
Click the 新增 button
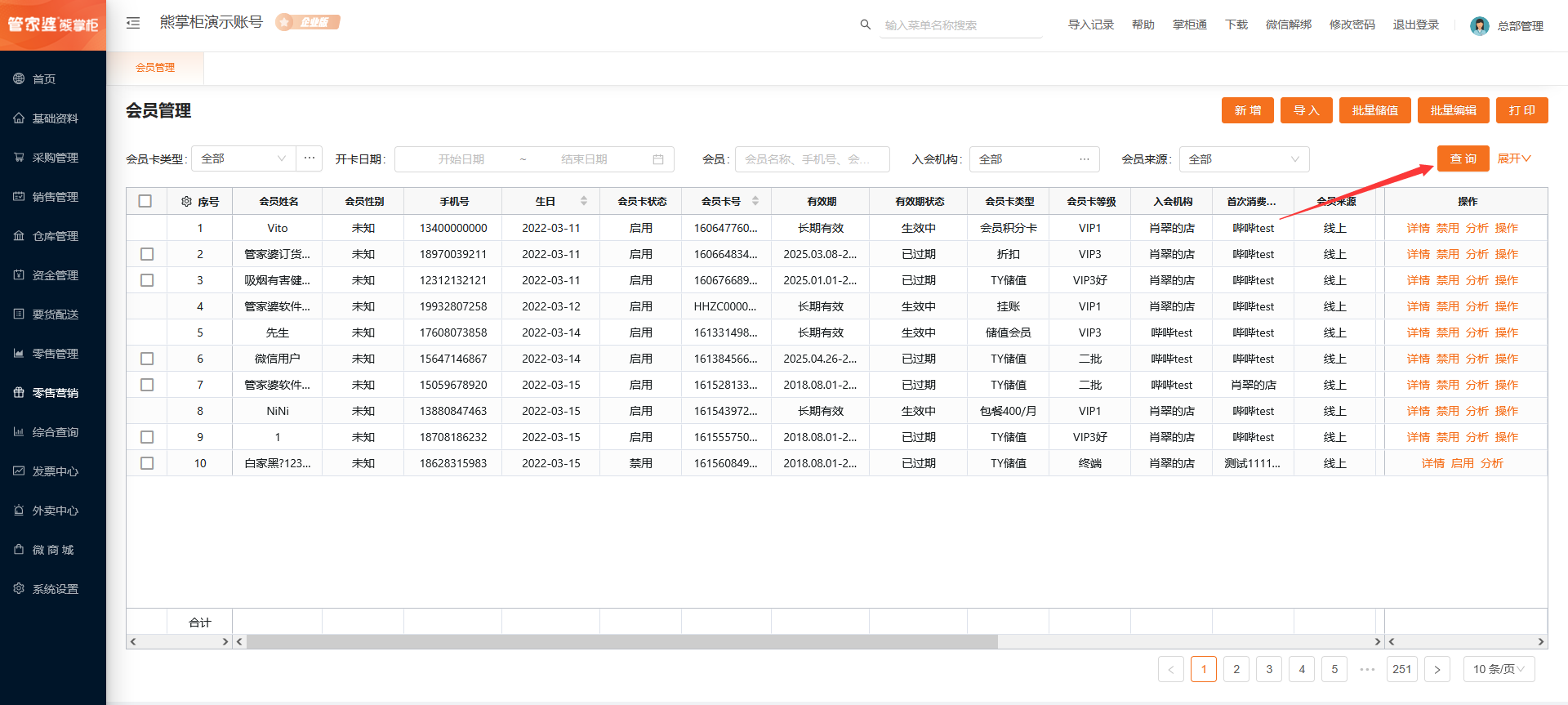[x=1248, y=110]
